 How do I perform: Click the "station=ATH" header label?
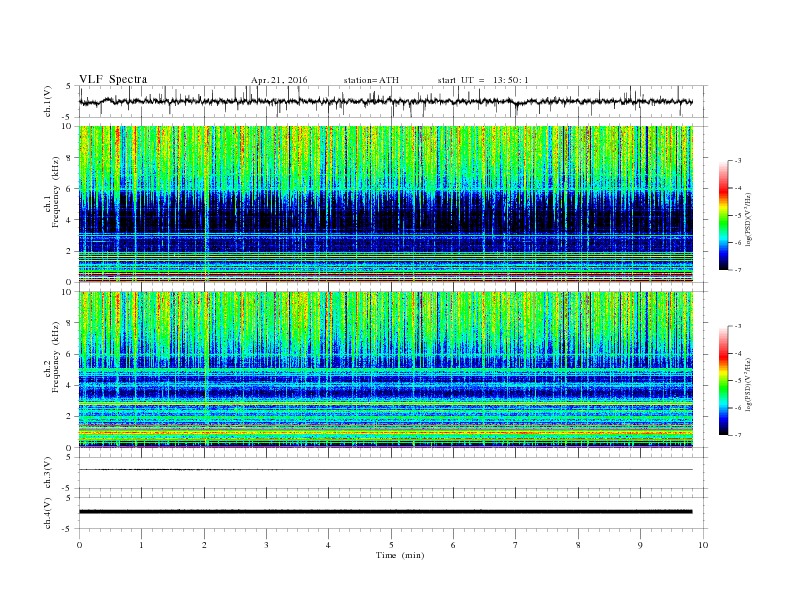371,80
